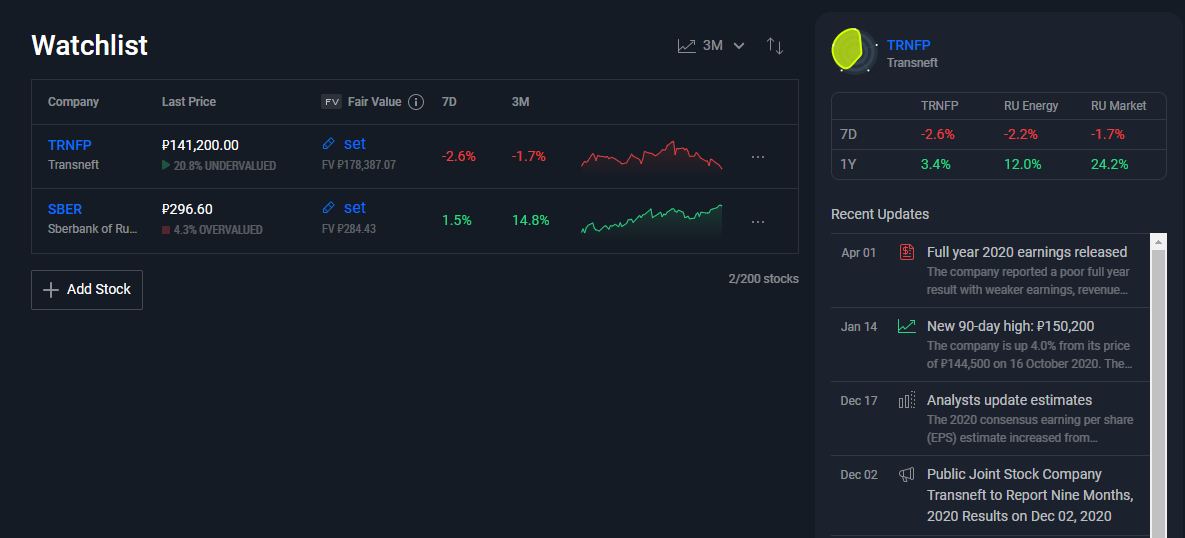Click RU Energy column header in panel
The width and height of the screenshot is (1185, 538).
click(x=1031, y=106)
